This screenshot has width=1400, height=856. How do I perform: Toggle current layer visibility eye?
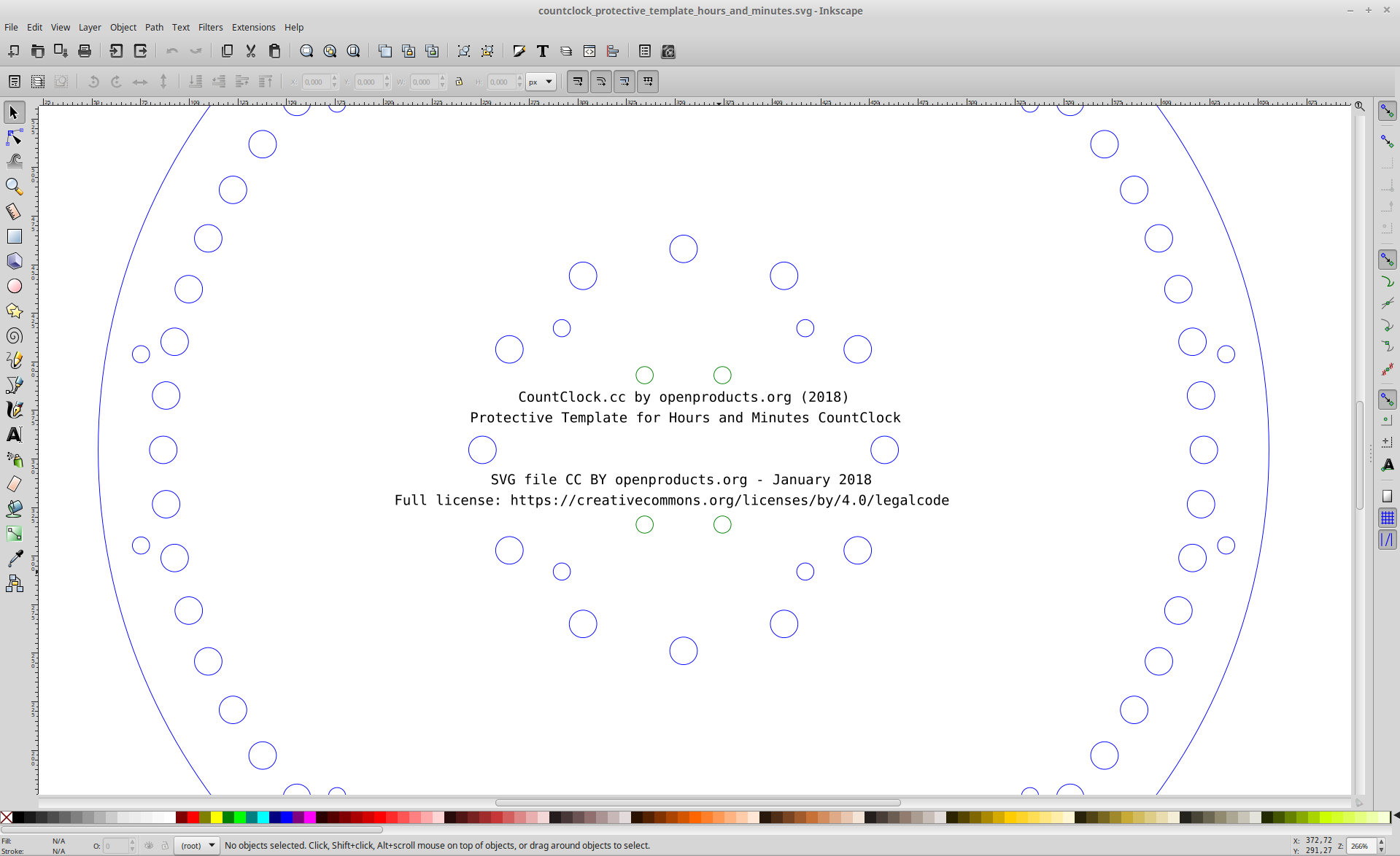click(149, 846)
